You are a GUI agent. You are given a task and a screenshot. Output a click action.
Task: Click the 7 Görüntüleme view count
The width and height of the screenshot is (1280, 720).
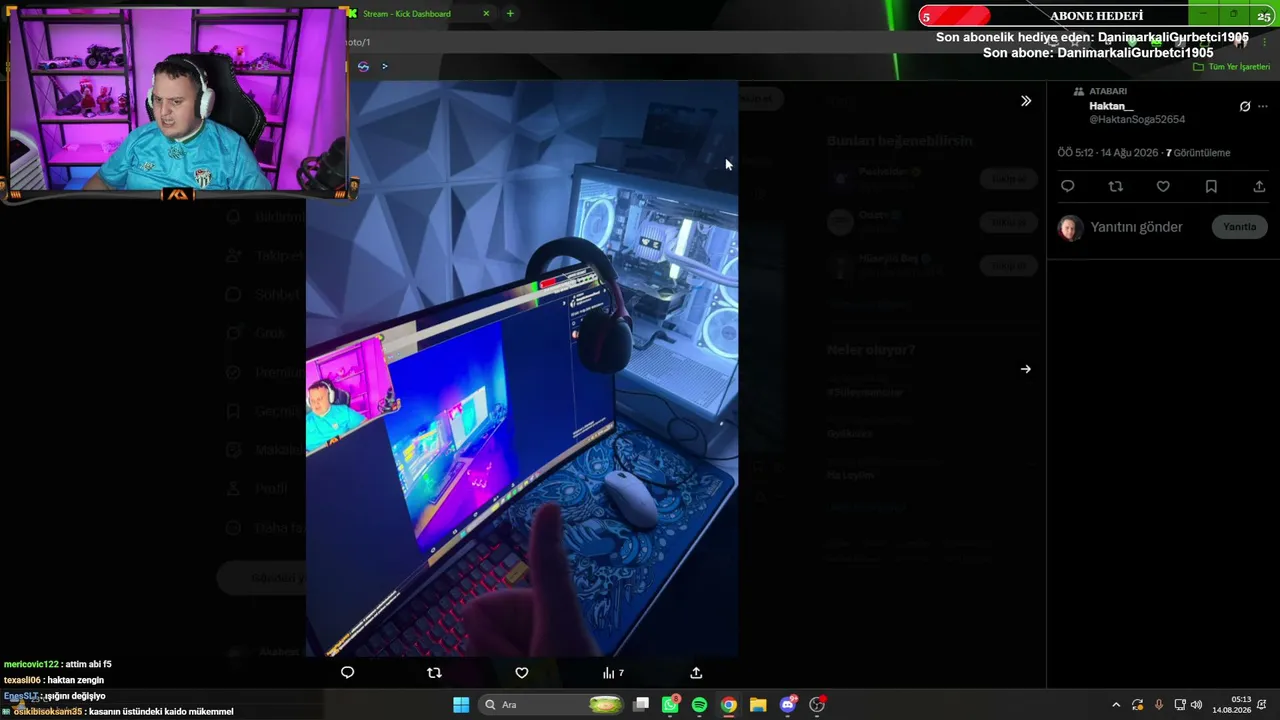pyautogui.click(x=1198, y=153)
